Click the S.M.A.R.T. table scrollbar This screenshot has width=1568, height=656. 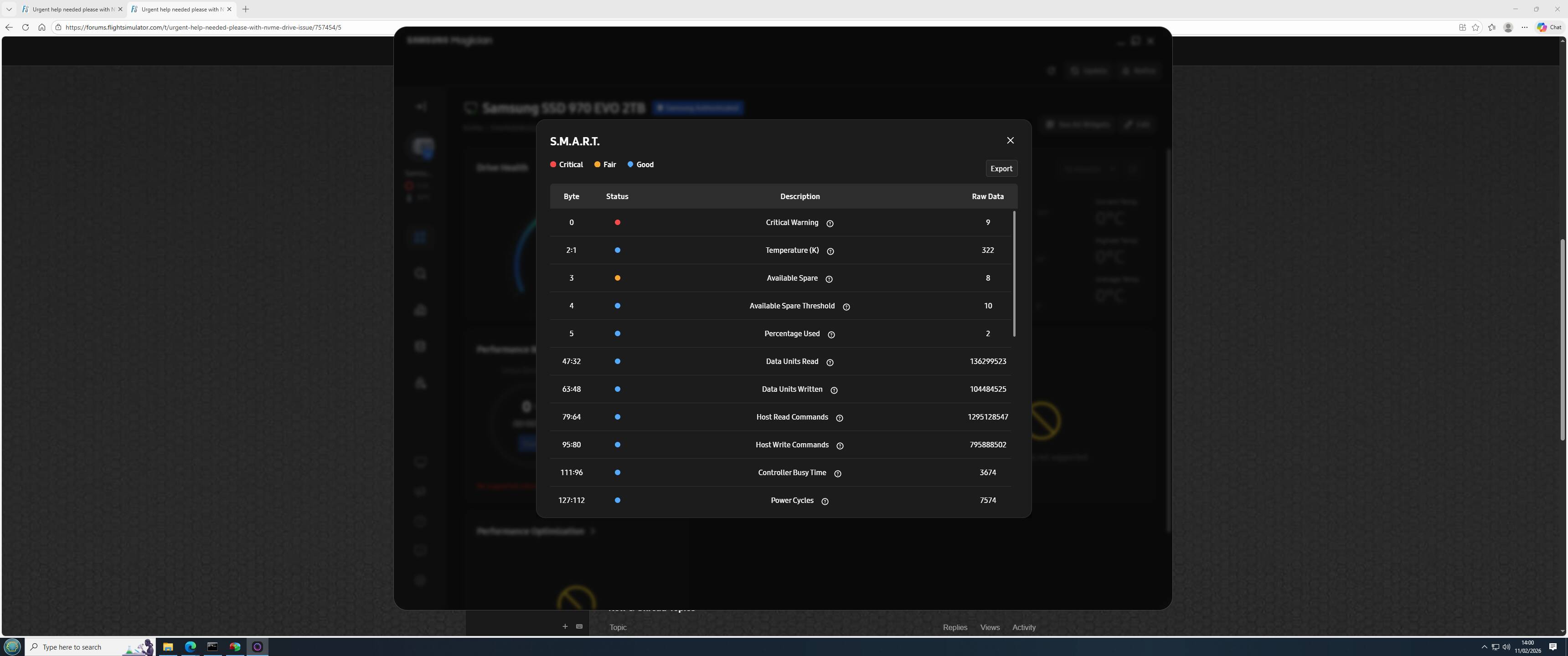click(1014, 273)
